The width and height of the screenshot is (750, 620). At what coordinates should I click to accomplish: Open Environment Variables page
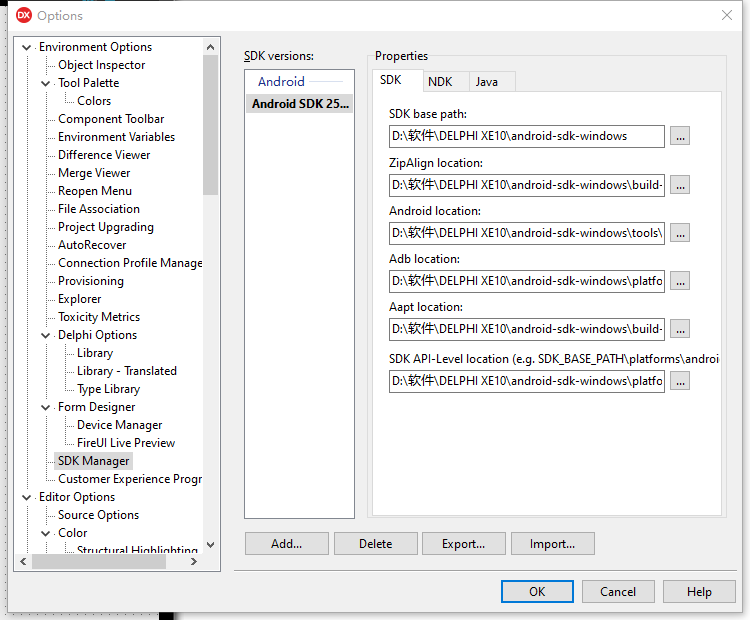coord(116,137)
